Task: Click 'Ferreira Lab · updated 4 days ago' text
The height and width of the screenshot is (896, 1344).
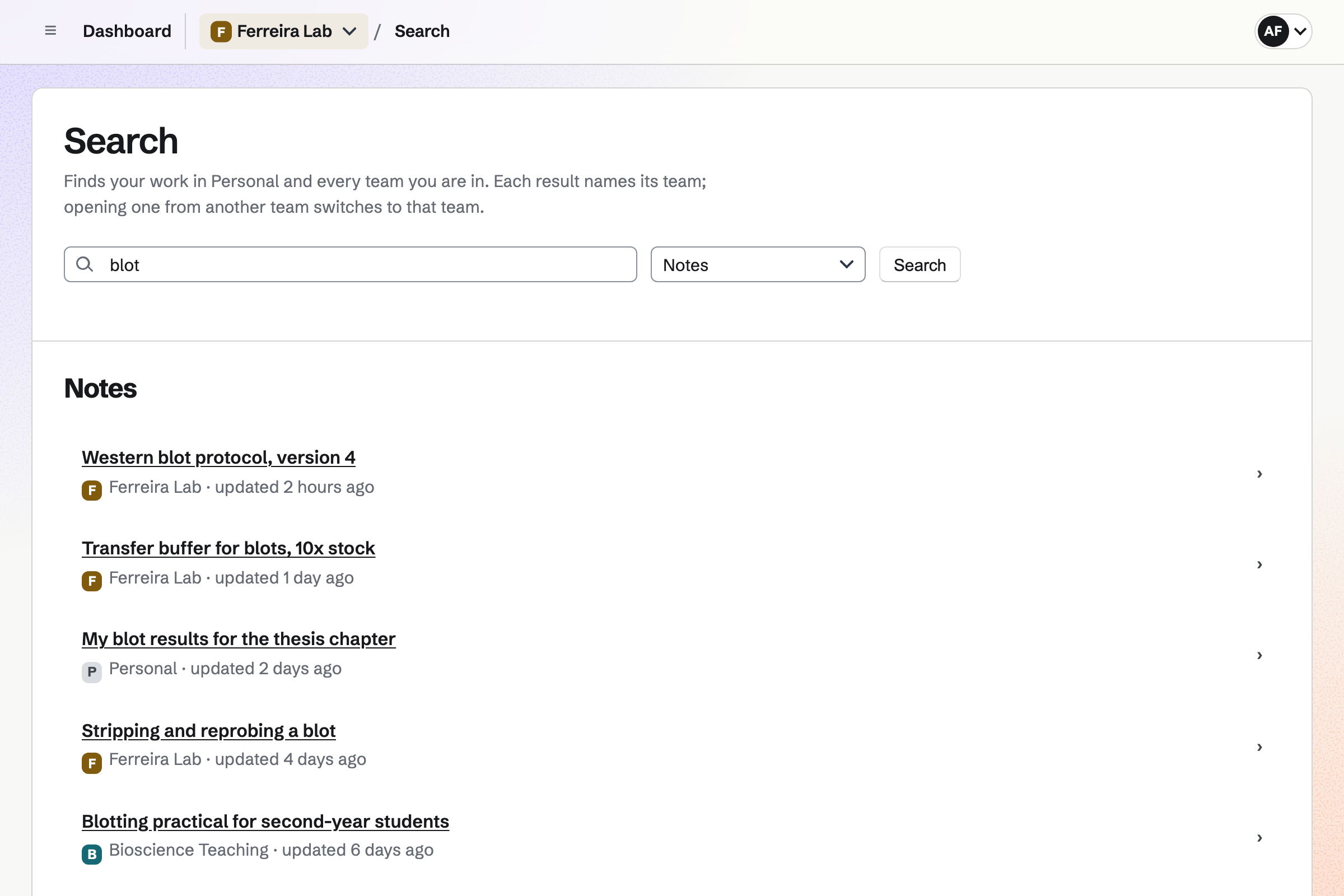Action: (237, 759)
